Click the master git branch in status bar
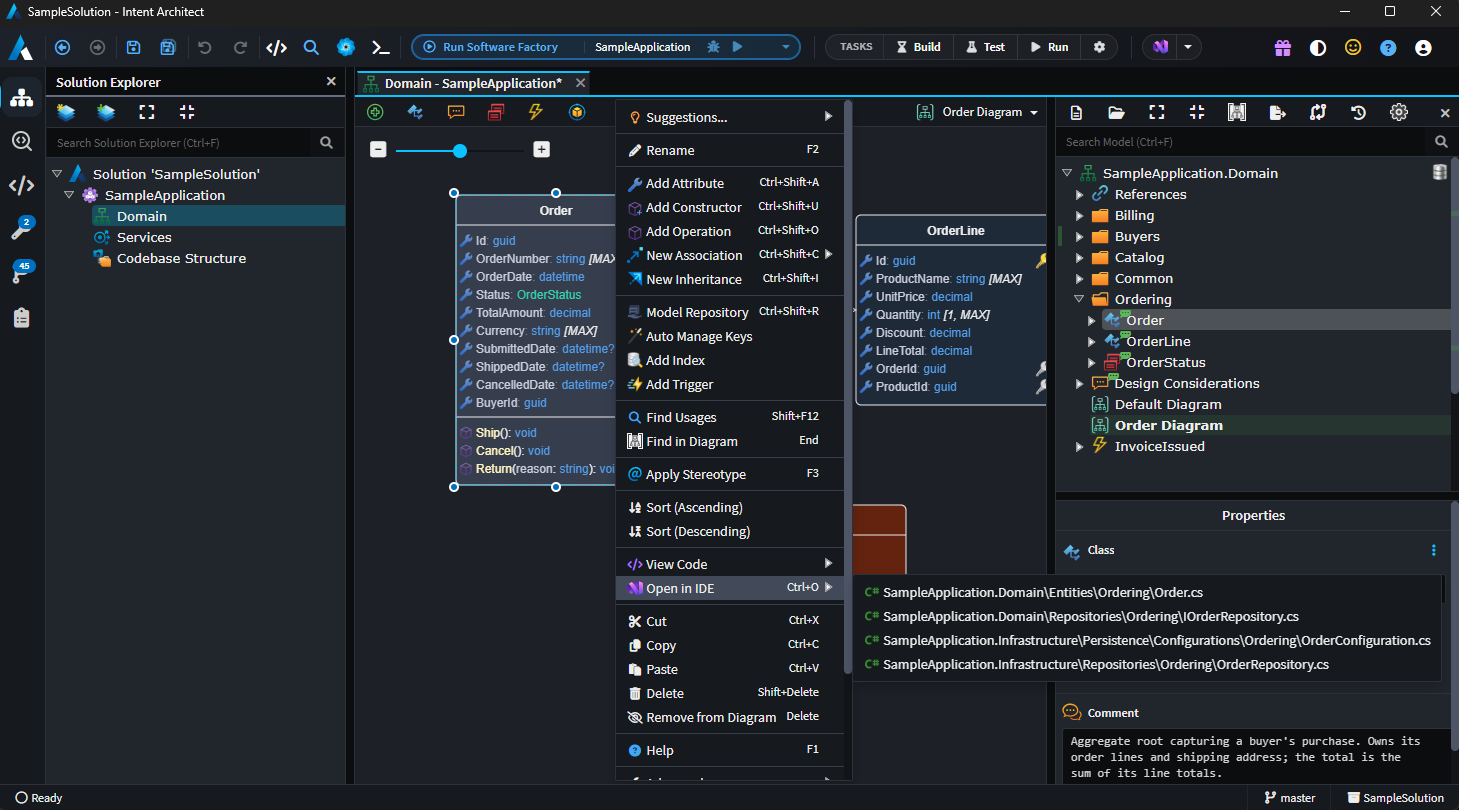The width and height of the screenshot is (1459, 810). [1290, 798]
